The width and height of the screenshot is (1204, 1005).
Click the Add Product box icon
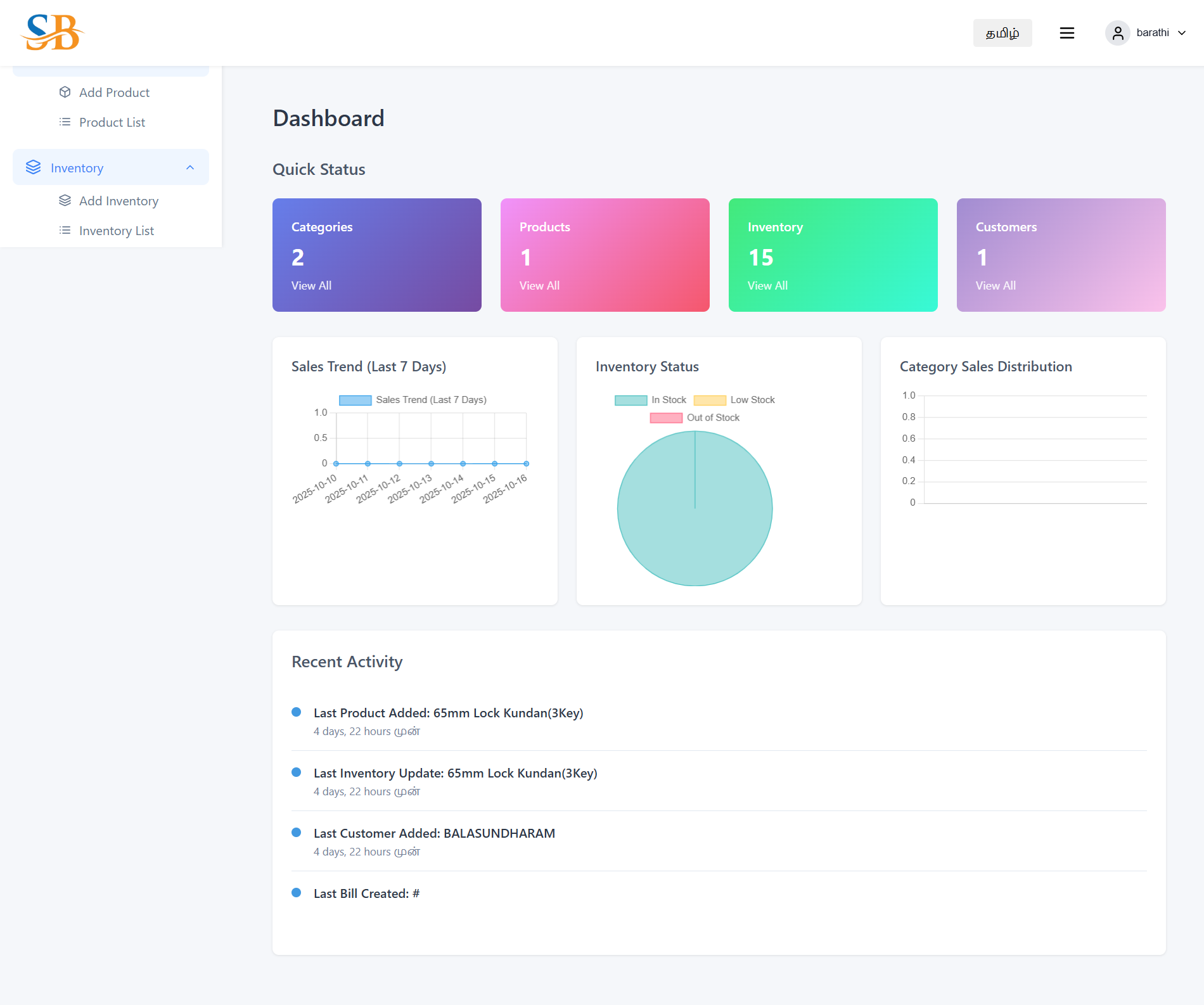click(65, 93)
